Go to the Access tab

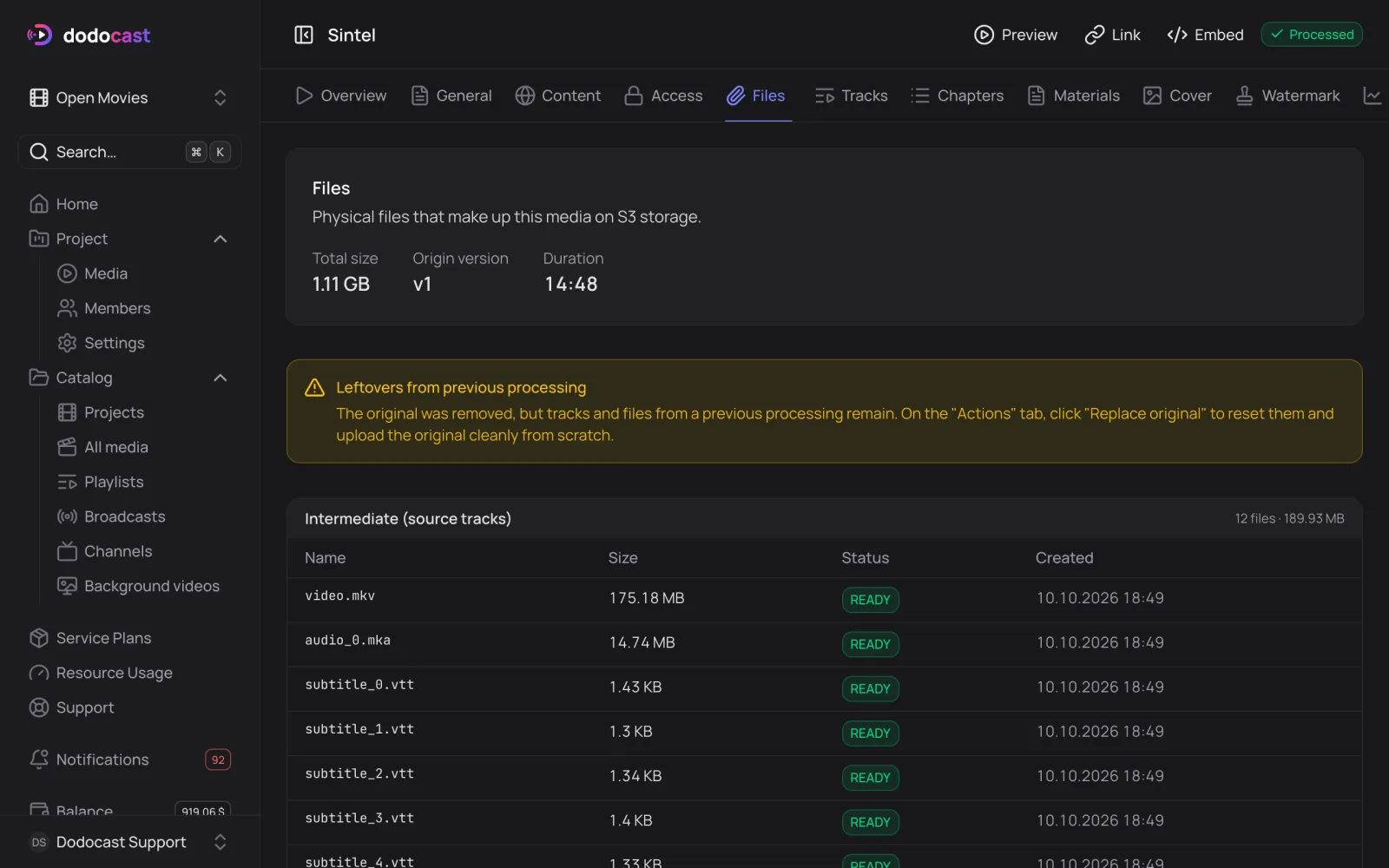coord(664,95)
